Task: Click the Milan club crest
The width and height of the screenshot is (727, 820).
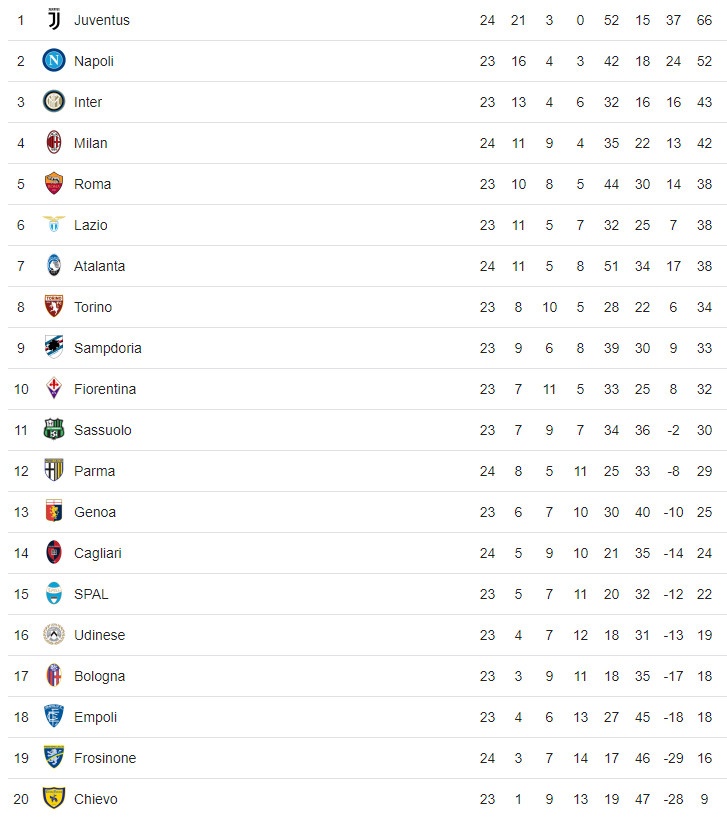Action: tap(54, 143)
